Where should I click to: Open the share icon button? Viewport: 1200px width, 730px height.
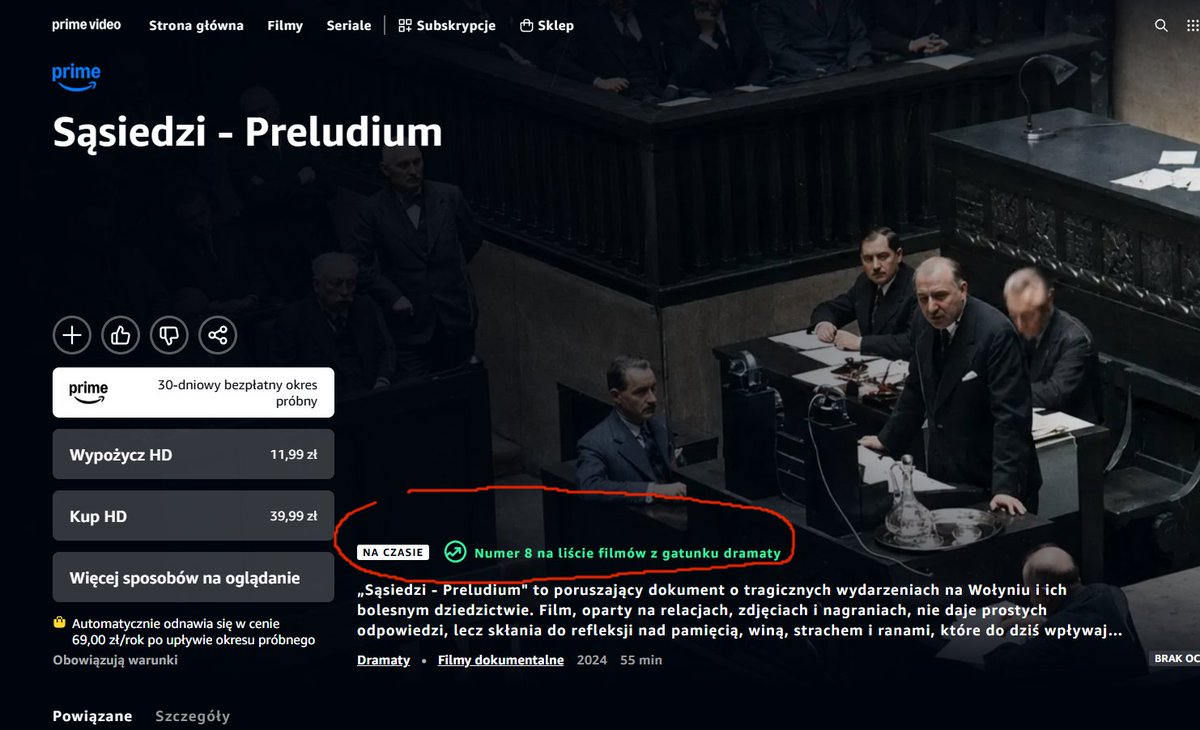[x=218, y=335]
